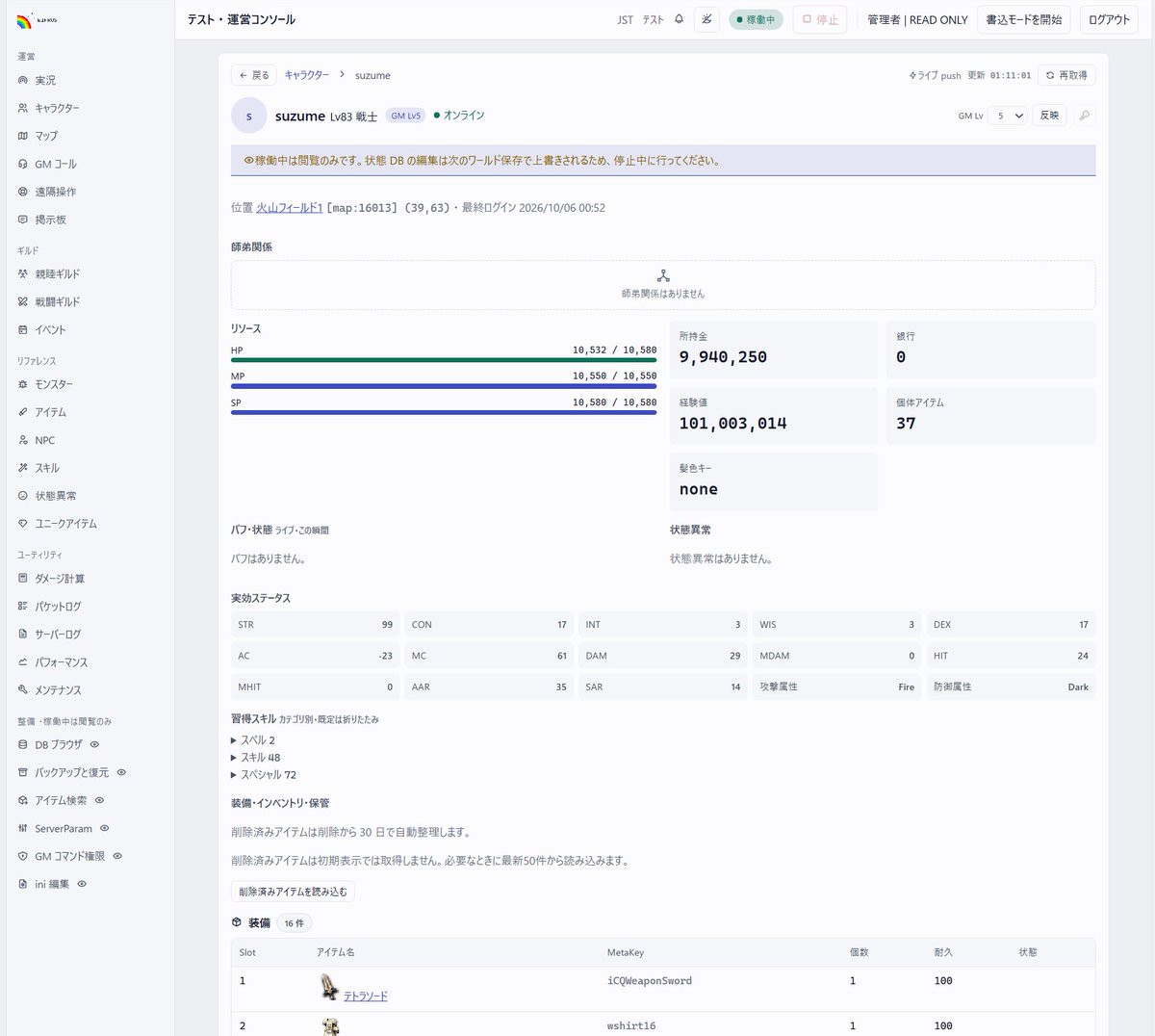This screenshot has height=1036, width=1155.
Task: Click the eye icon beside アイテム検索
Action: (x=99, y=800)
